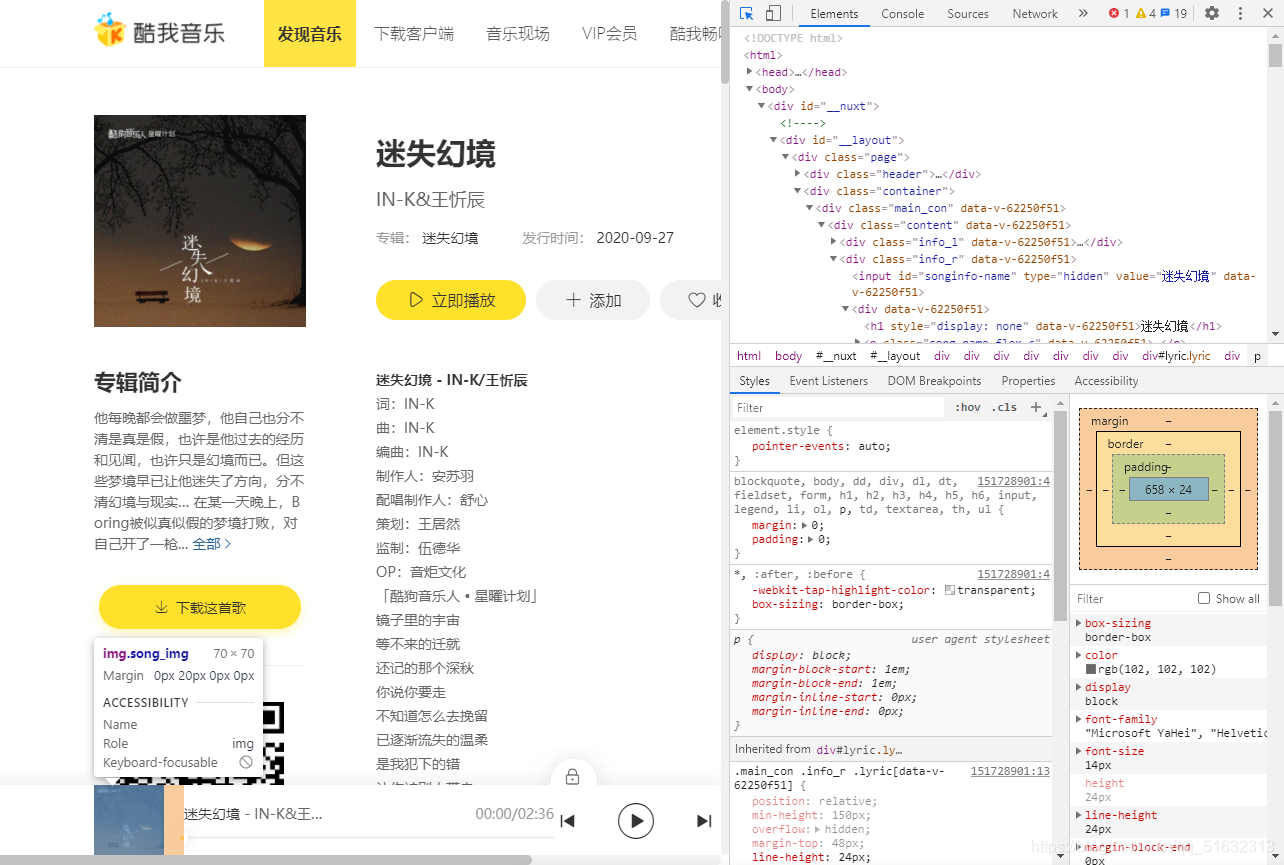Select the 658 × 24 content box
Screen dimensions: 1284x865
[1168, 490]
